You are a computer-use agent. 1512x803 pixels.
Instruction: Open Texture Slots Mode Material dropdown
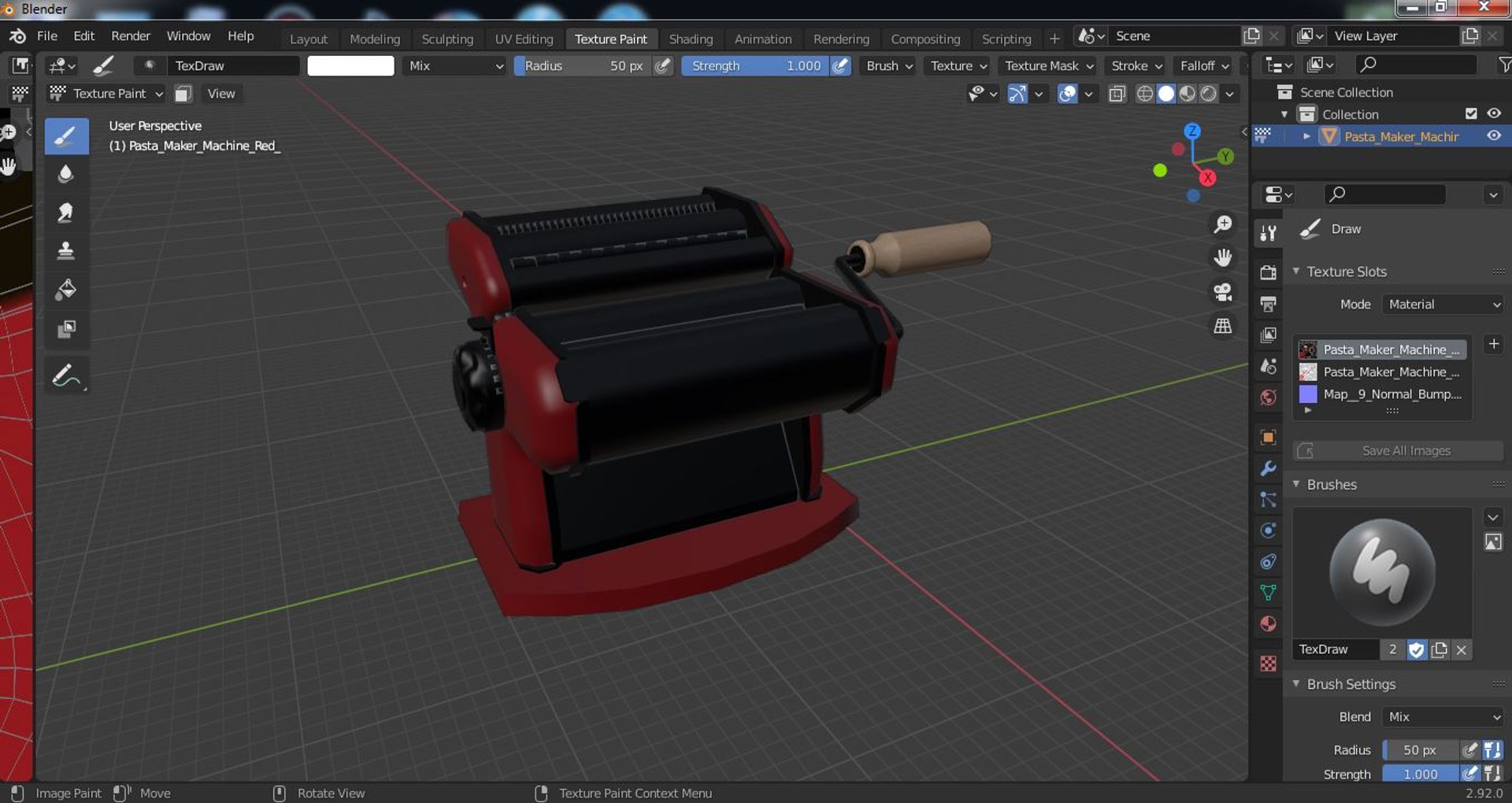pyautogui.click(x=1443, y=304)
